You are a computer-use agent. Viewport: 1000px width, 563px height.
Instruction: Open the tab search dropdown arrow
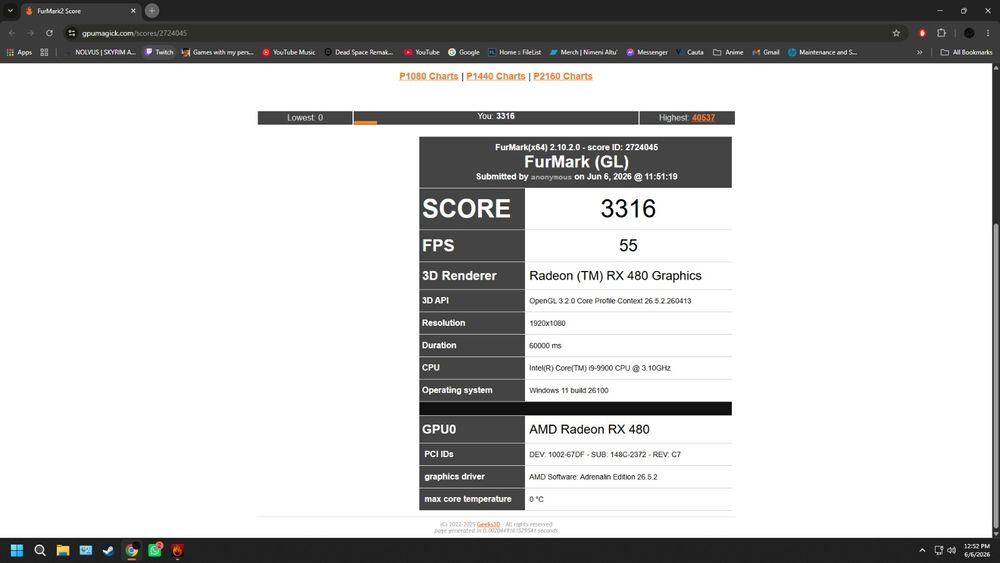[10, 11]
